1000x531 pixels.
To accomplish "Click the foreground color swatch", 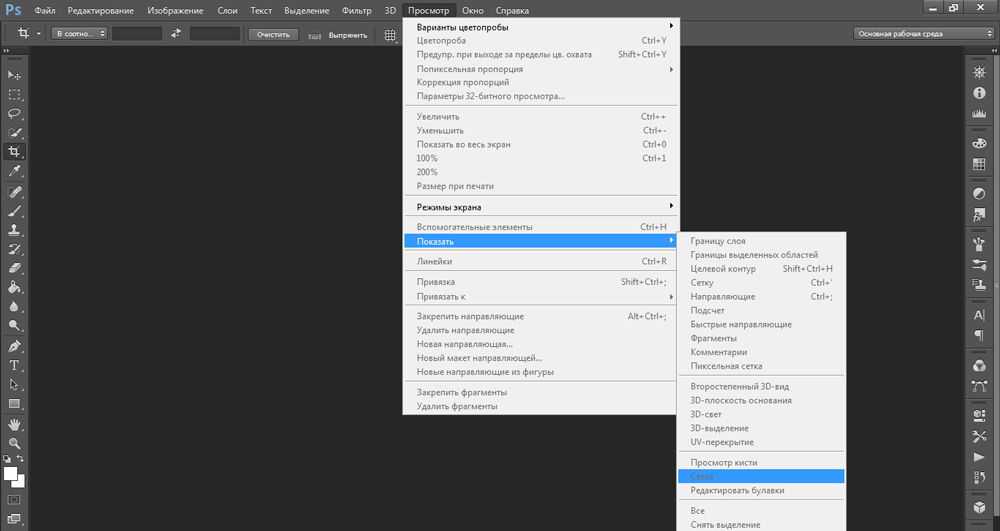I will 11,473.
